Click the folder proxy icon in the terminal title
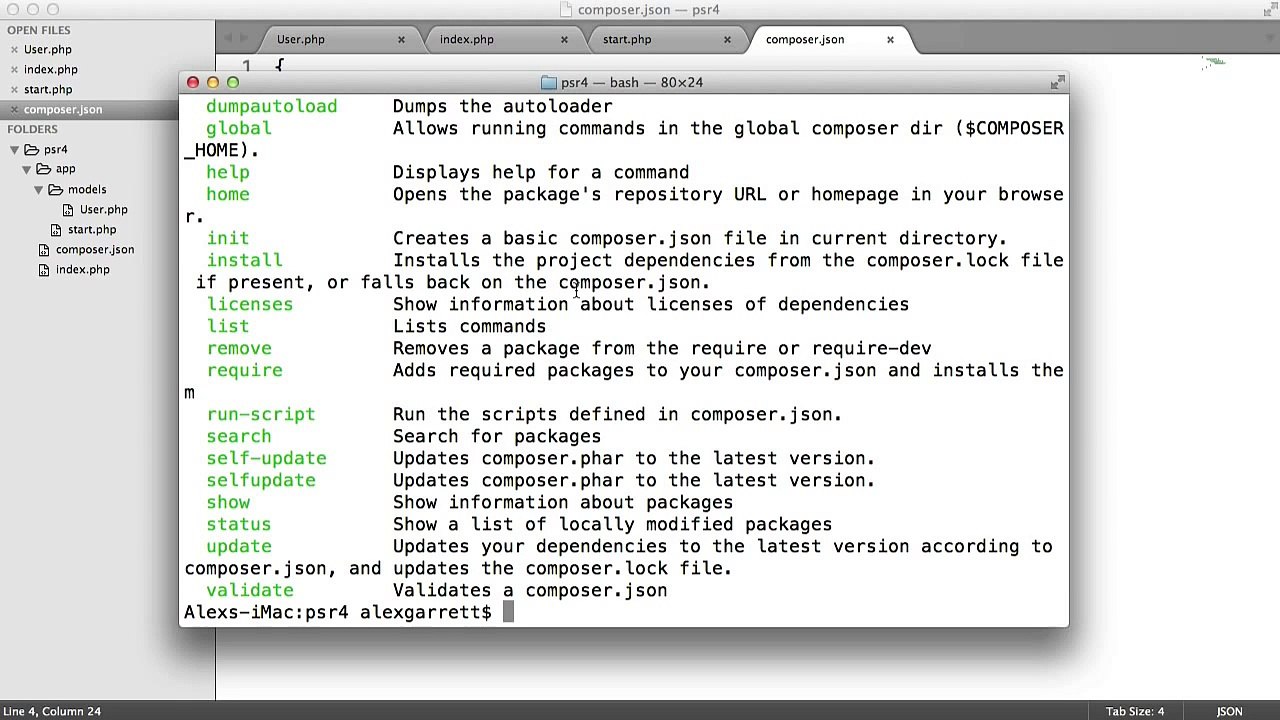The image size is (1280, 720). (548, 82)
